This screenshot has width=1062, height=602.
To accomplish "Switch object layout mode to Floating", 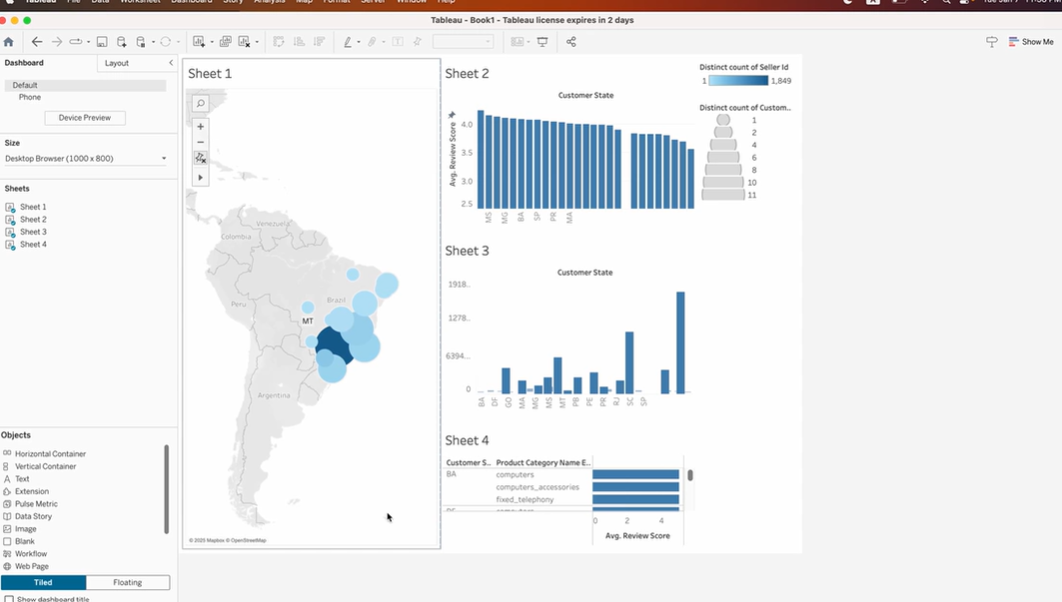I will pyautogui.click(x=127, y=582).
